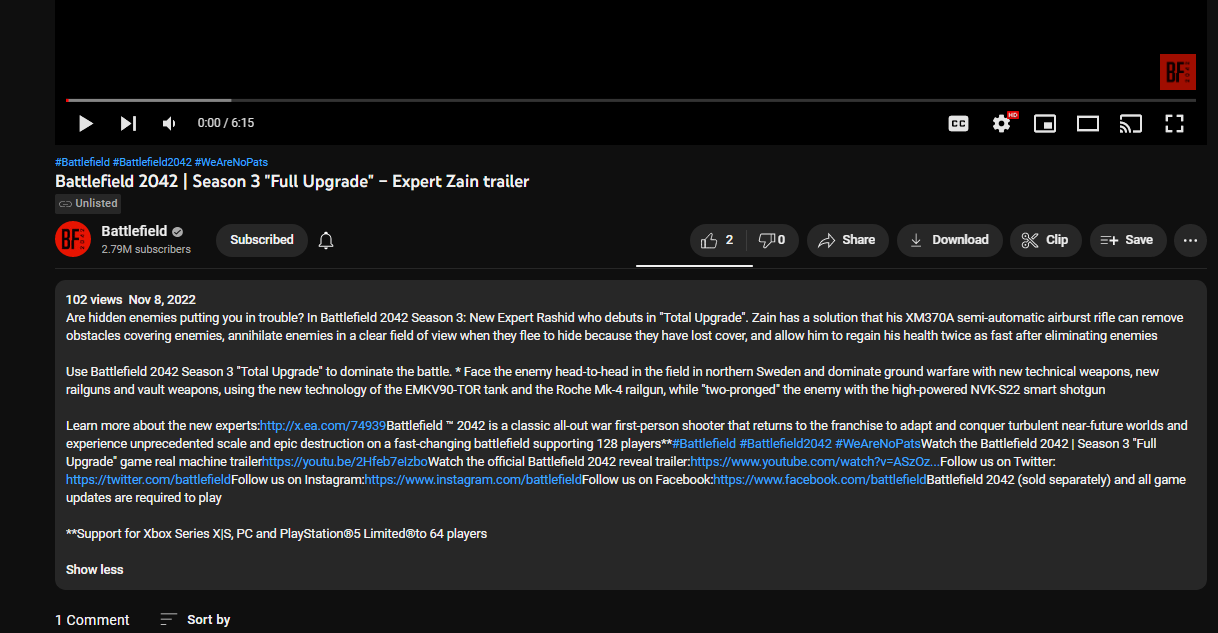The width and height of the screenshot is (1218, 633).
Task: Mute the video volume
Action: 169,123
